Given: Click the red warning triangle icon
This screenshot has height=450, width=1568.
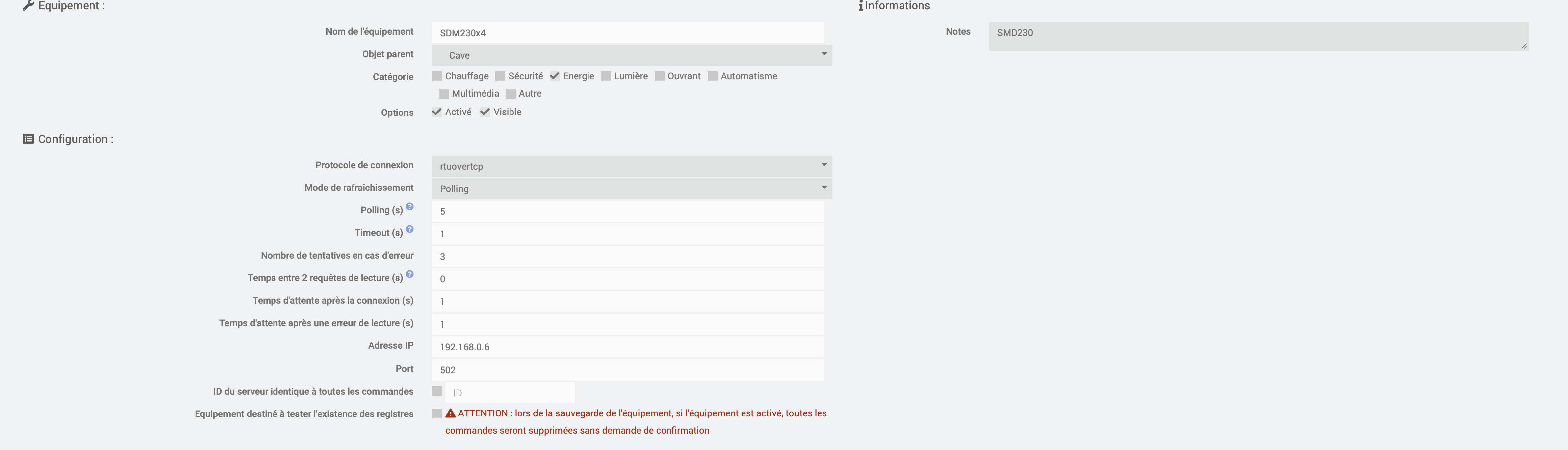Looking at the screenshot, I should tap(450, 413).
